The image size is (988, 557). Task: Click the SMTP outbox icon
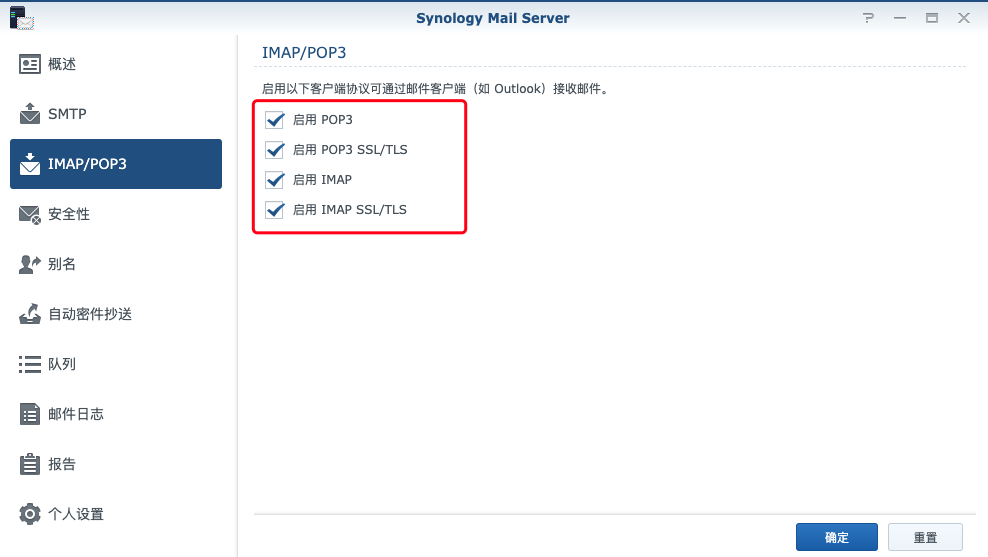(x=30, y=113)
